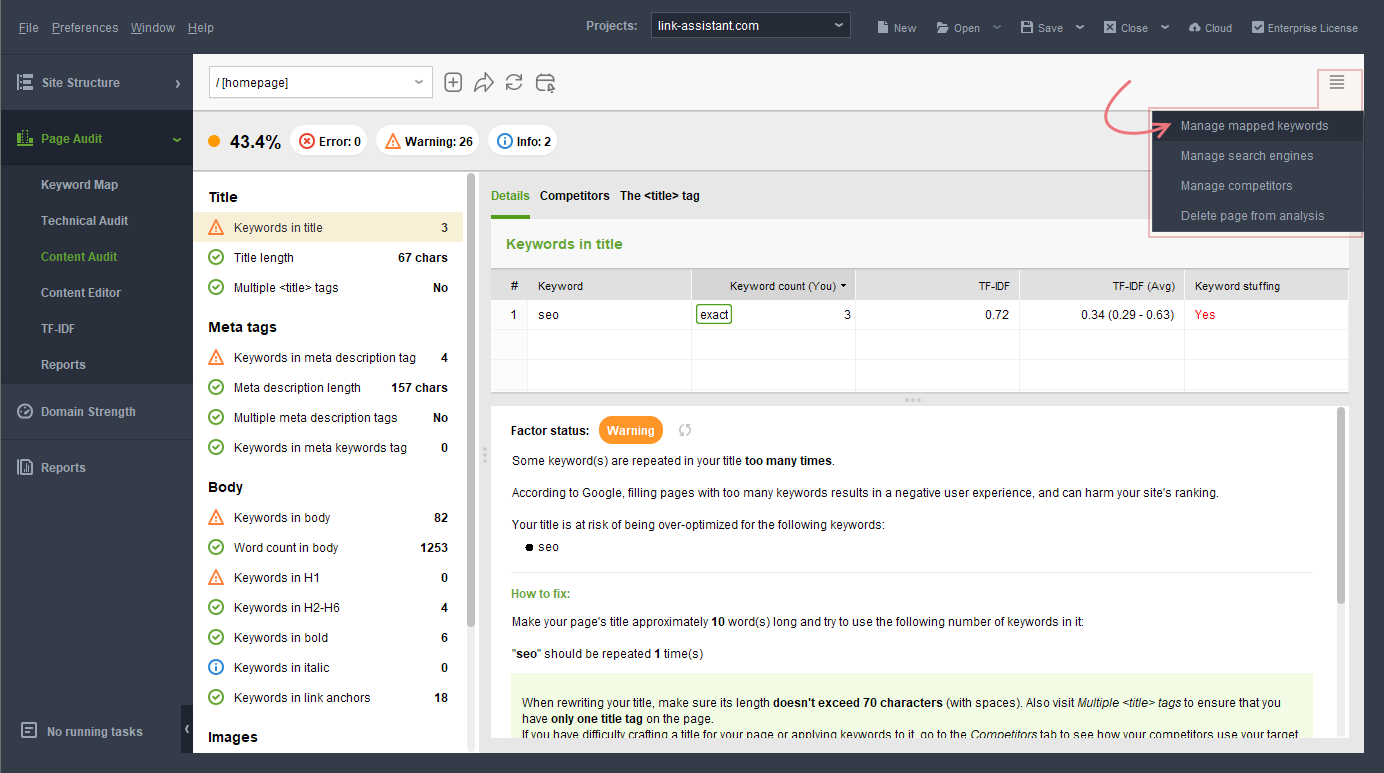Click the Page Audit sidebar icon
The height and width of the screenshot is (773, 1384).
(25, 138)
